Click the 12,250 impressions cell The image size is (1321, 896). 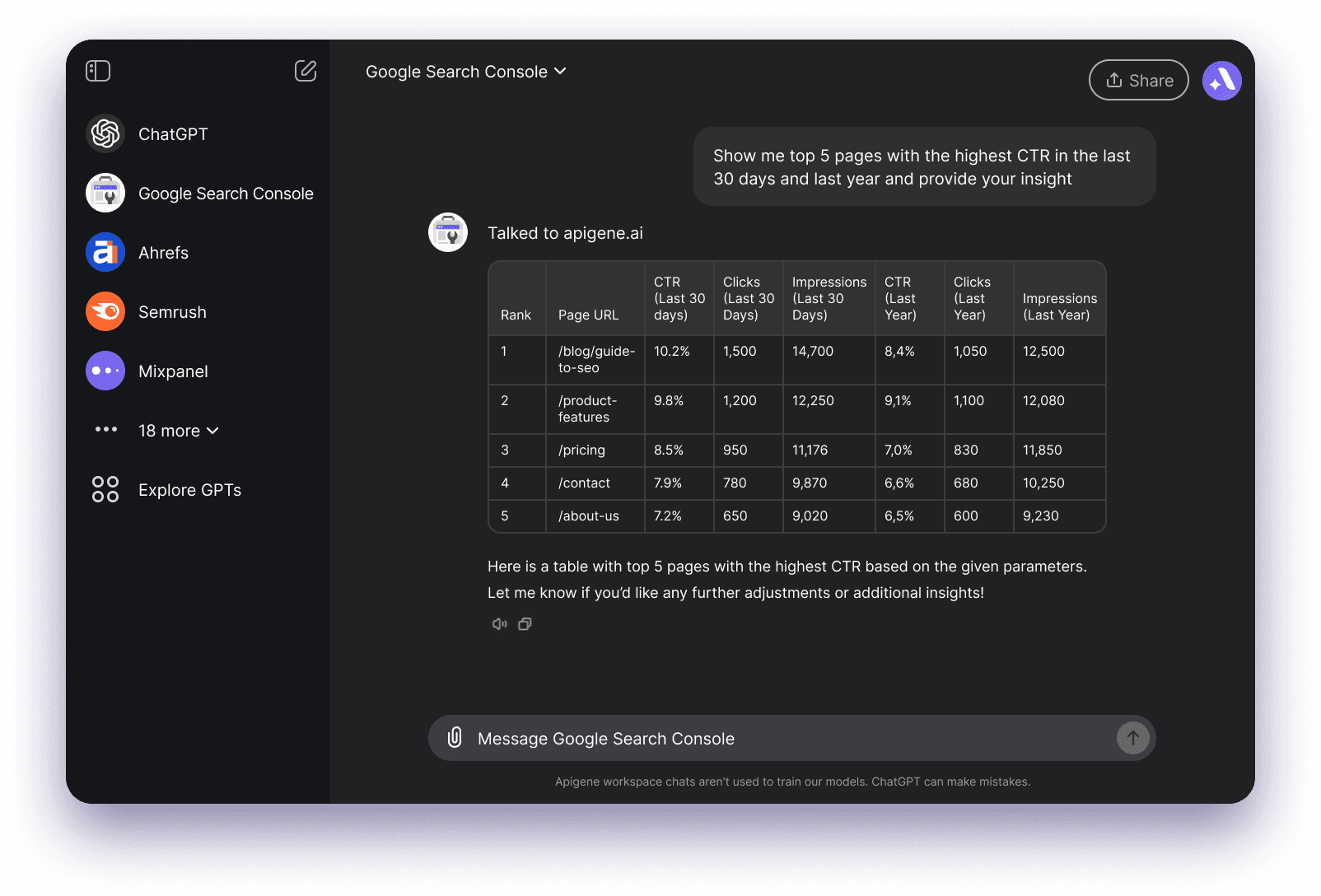tap(829, 409)
